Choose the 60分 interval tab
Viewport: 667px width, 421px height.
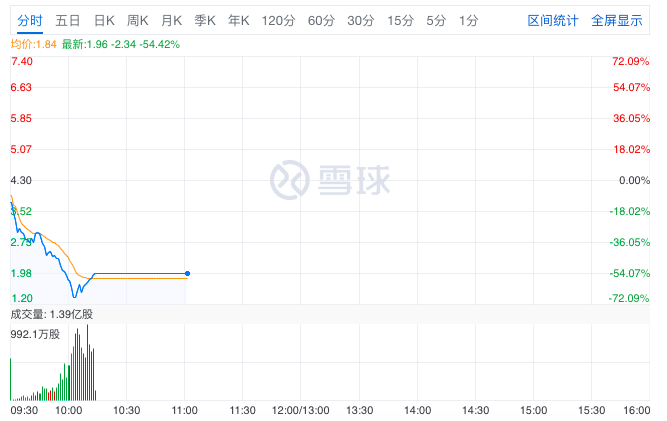coord(321,20)
